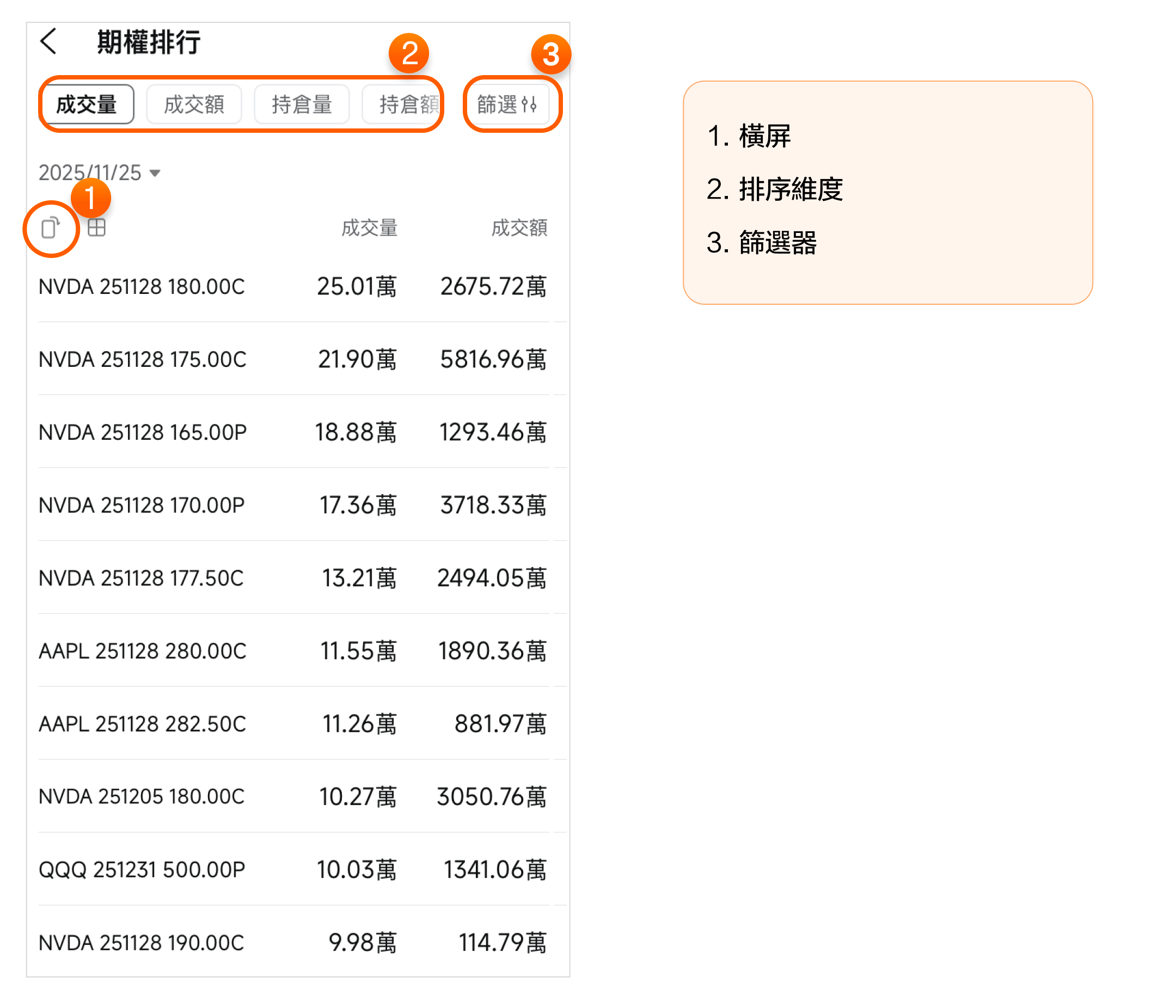The height and width of the screenshot is (1008, 1176).
Task: Open AAPL 251128 280.00C option row
Action: (142, 651)
